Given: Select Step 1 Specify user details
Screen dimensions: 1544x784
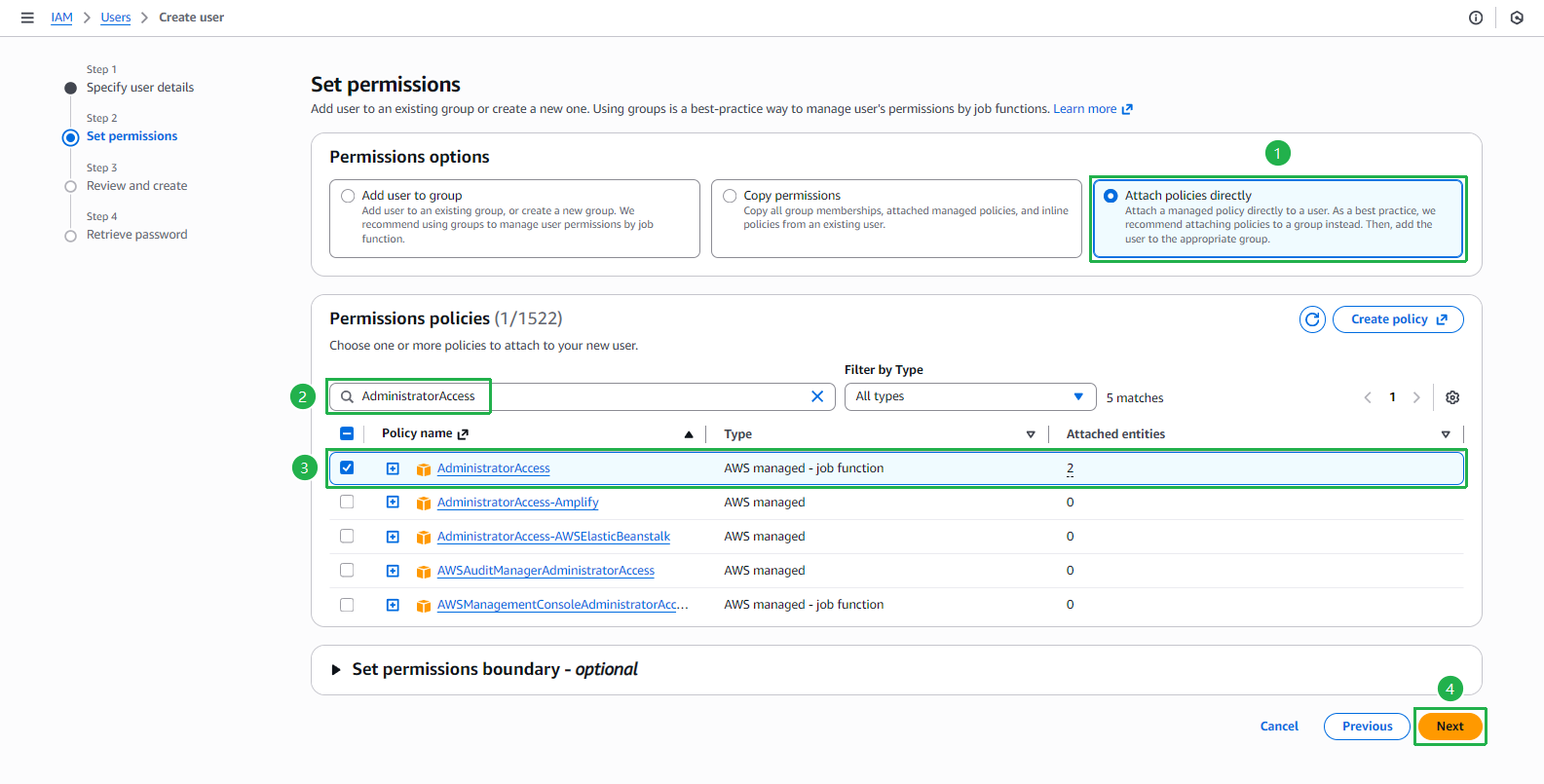Looking at the screenshot, I should (x=139, y=88).
